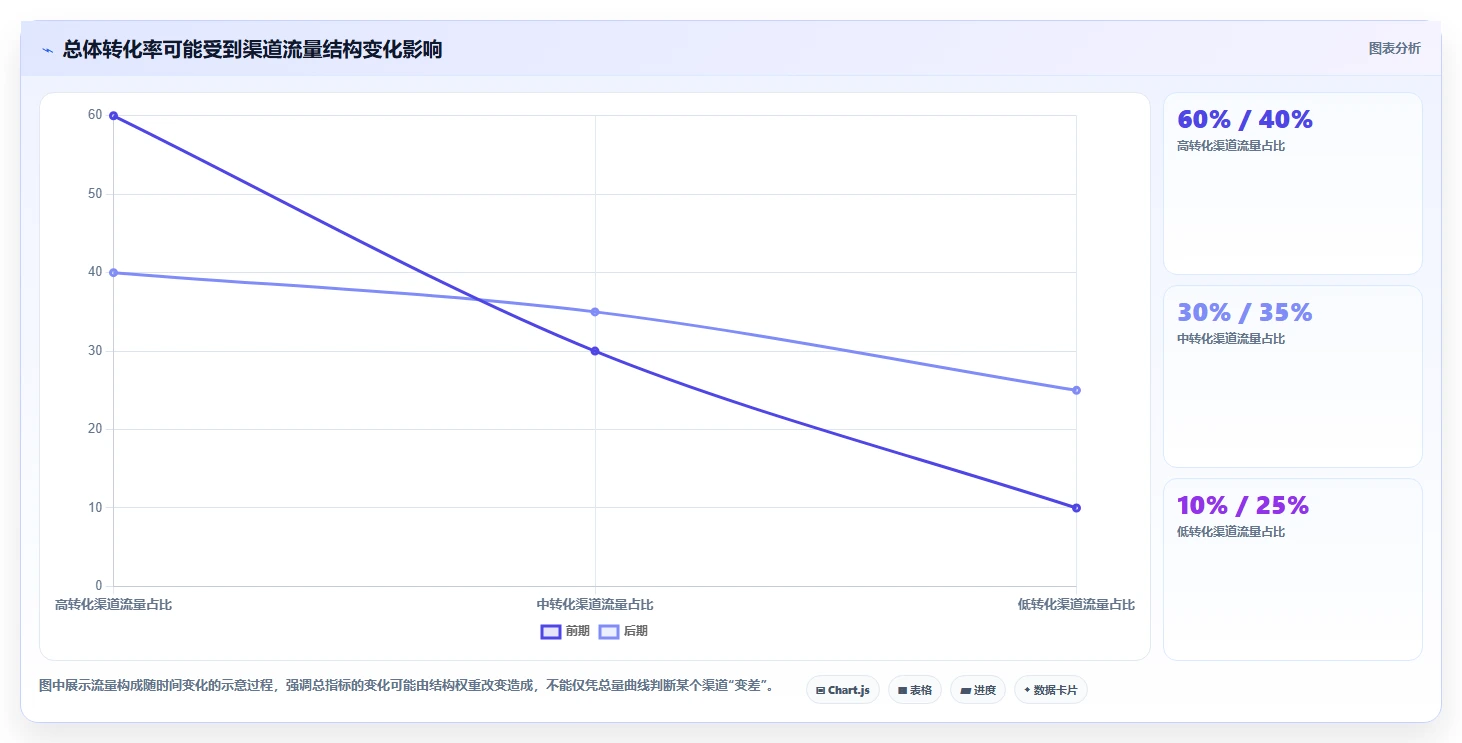This screenshot has height=743, width=1462.
Task: Toggle the 后期 legend item
Action: pos(624,631)
